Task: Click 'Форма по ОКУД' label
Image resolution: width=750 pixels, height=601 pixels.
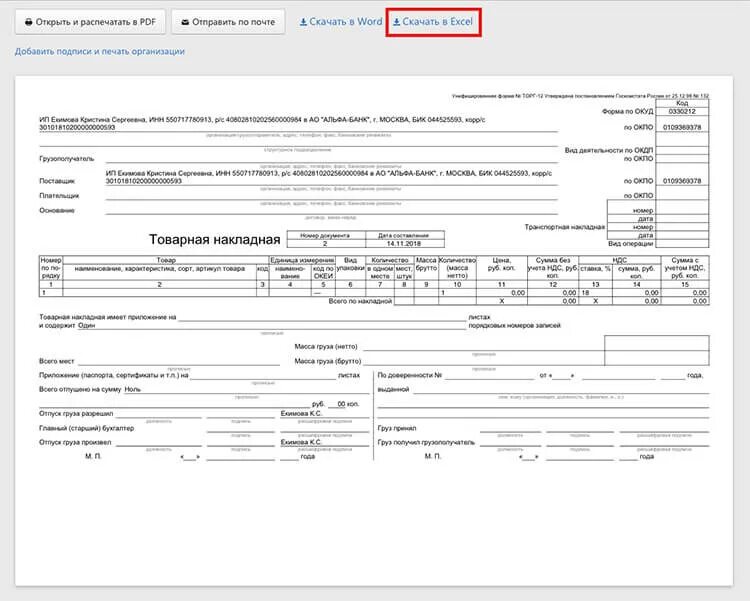Action: (627, 111)
